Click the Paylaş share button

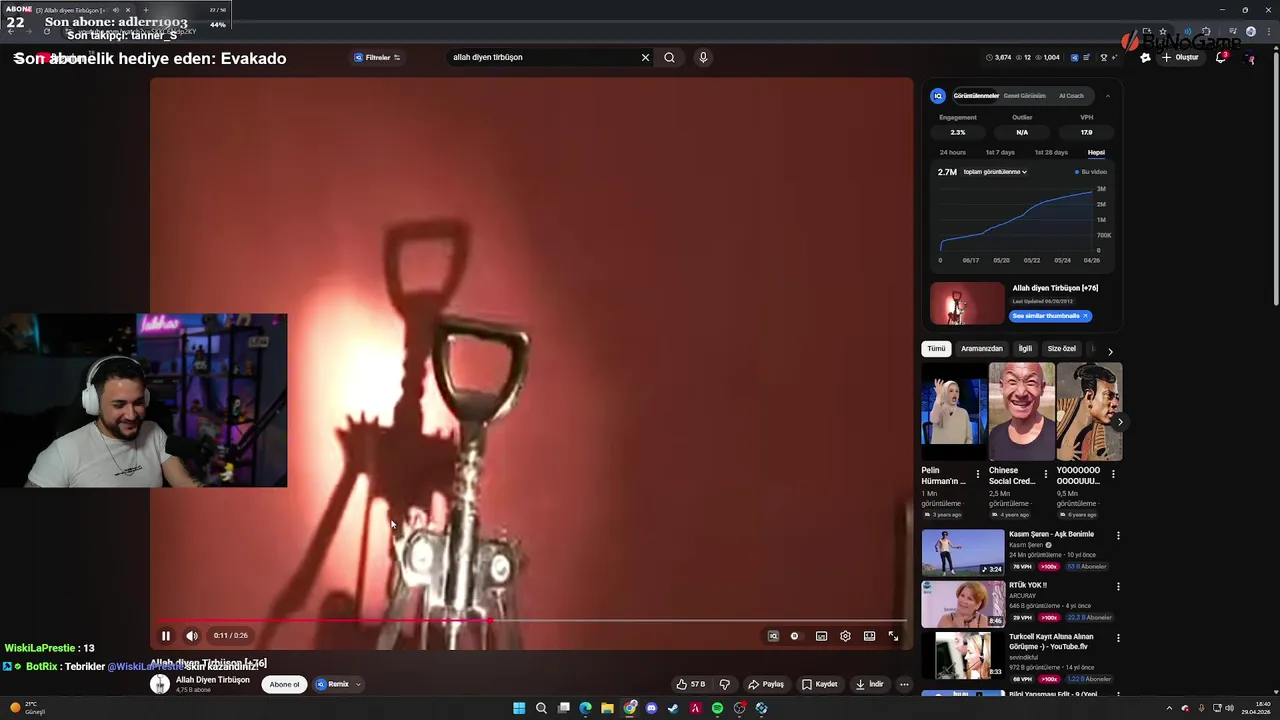pyautogui.click(x=766, y=684)
